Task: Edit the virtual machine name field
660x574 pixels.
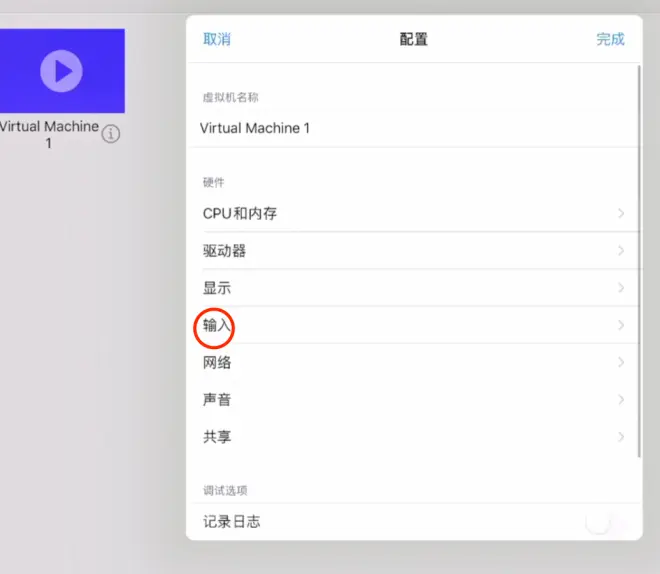Action: tap(413, 128)
